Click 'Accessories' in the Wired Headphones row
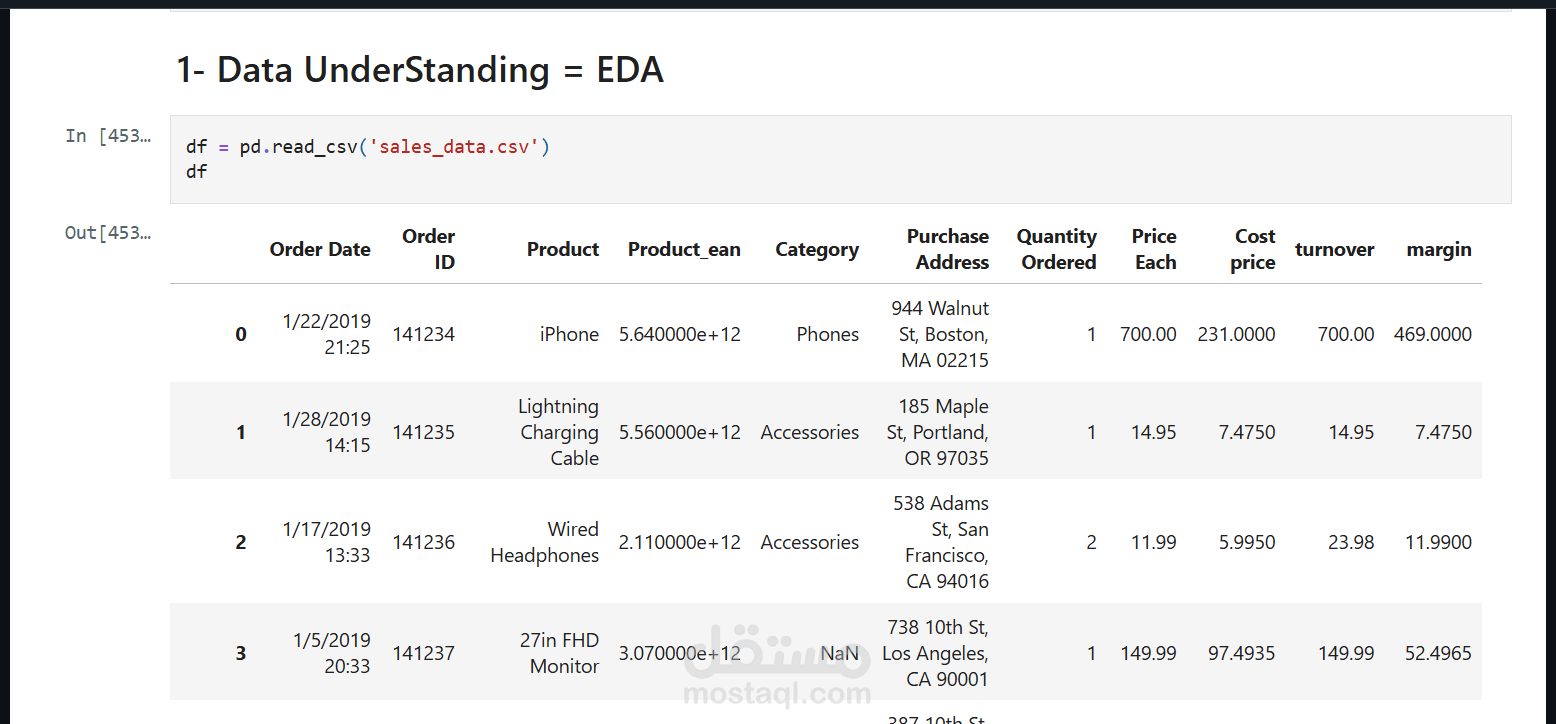Image resolution: width=1556 pixels, height=724 pixels. [x=809, y=542]
